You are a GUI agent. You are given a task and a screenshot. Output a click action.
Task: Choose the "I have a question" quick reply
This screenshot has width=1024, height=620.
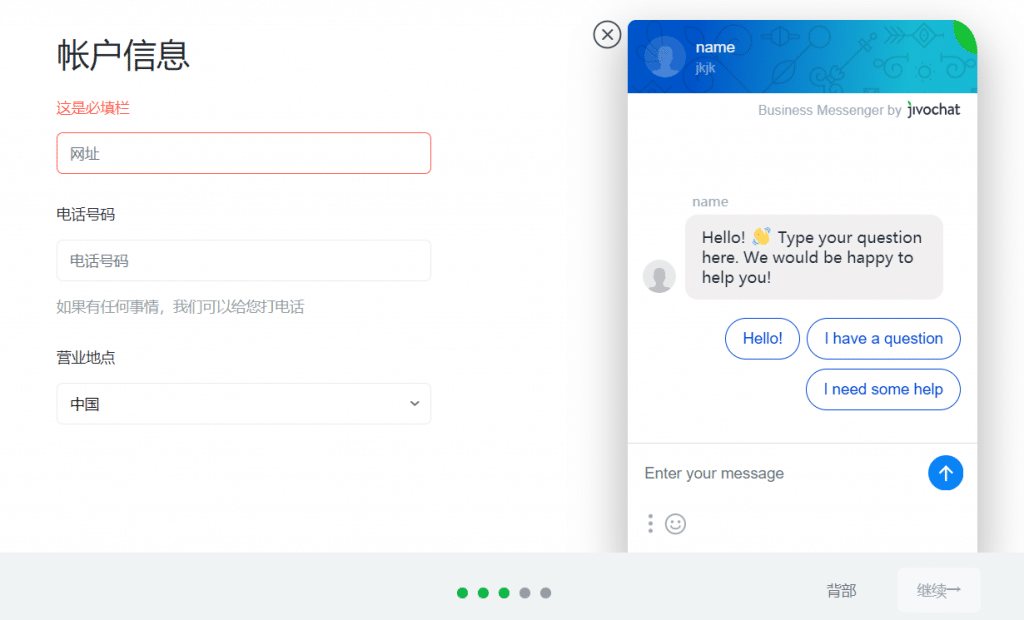point(883,338)
